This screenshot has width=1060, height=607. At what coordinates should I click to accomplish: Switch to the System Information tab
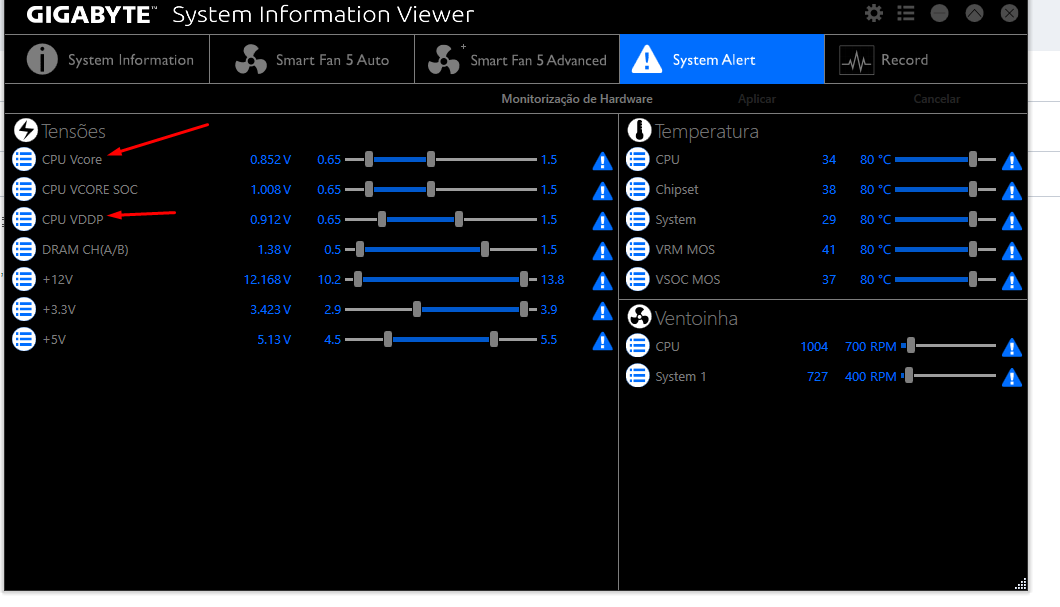[107, 59]
